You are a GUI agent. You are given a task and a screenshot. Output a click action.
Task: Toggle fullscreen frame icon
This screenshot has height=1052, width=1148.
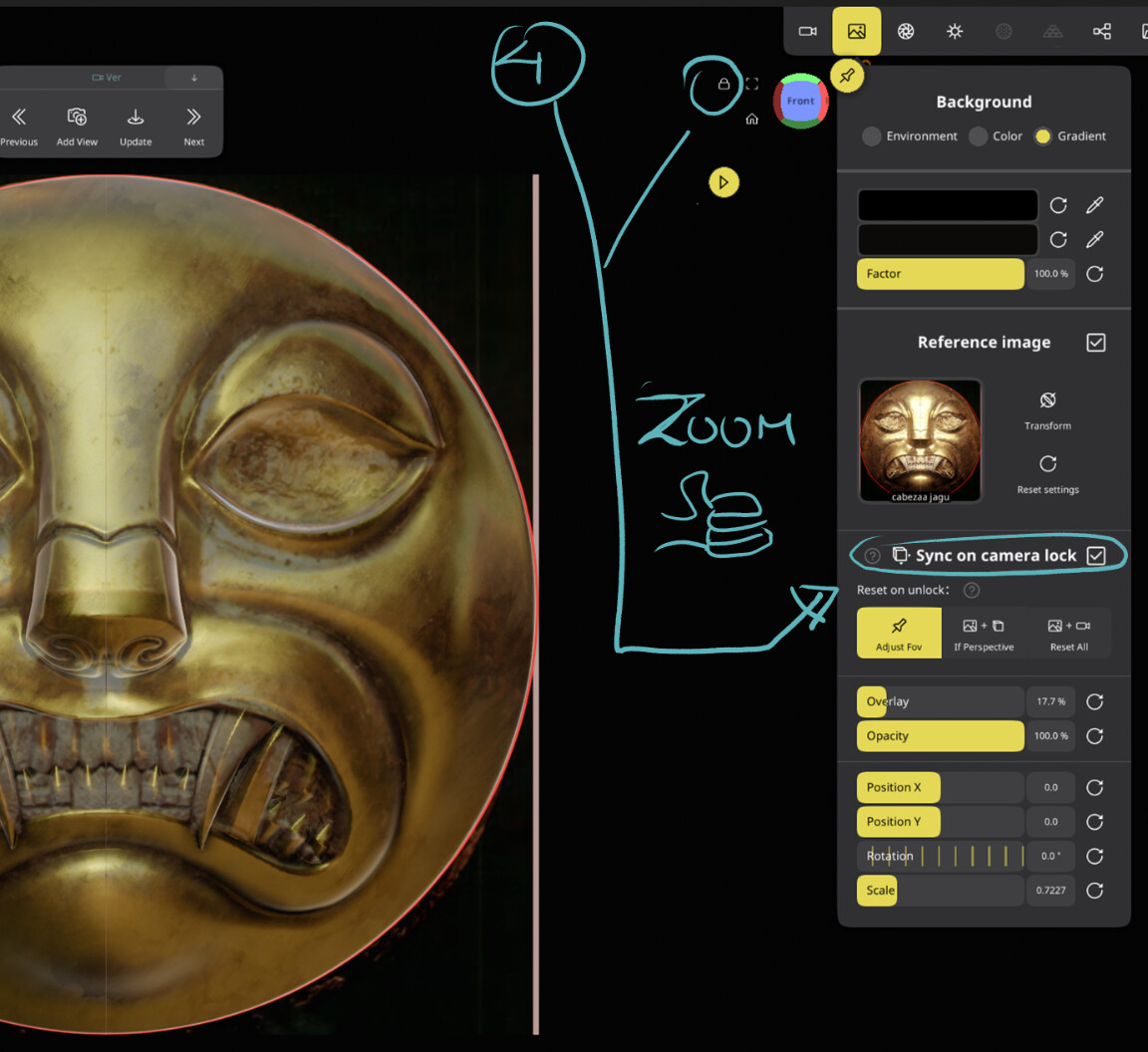point(752,84)
